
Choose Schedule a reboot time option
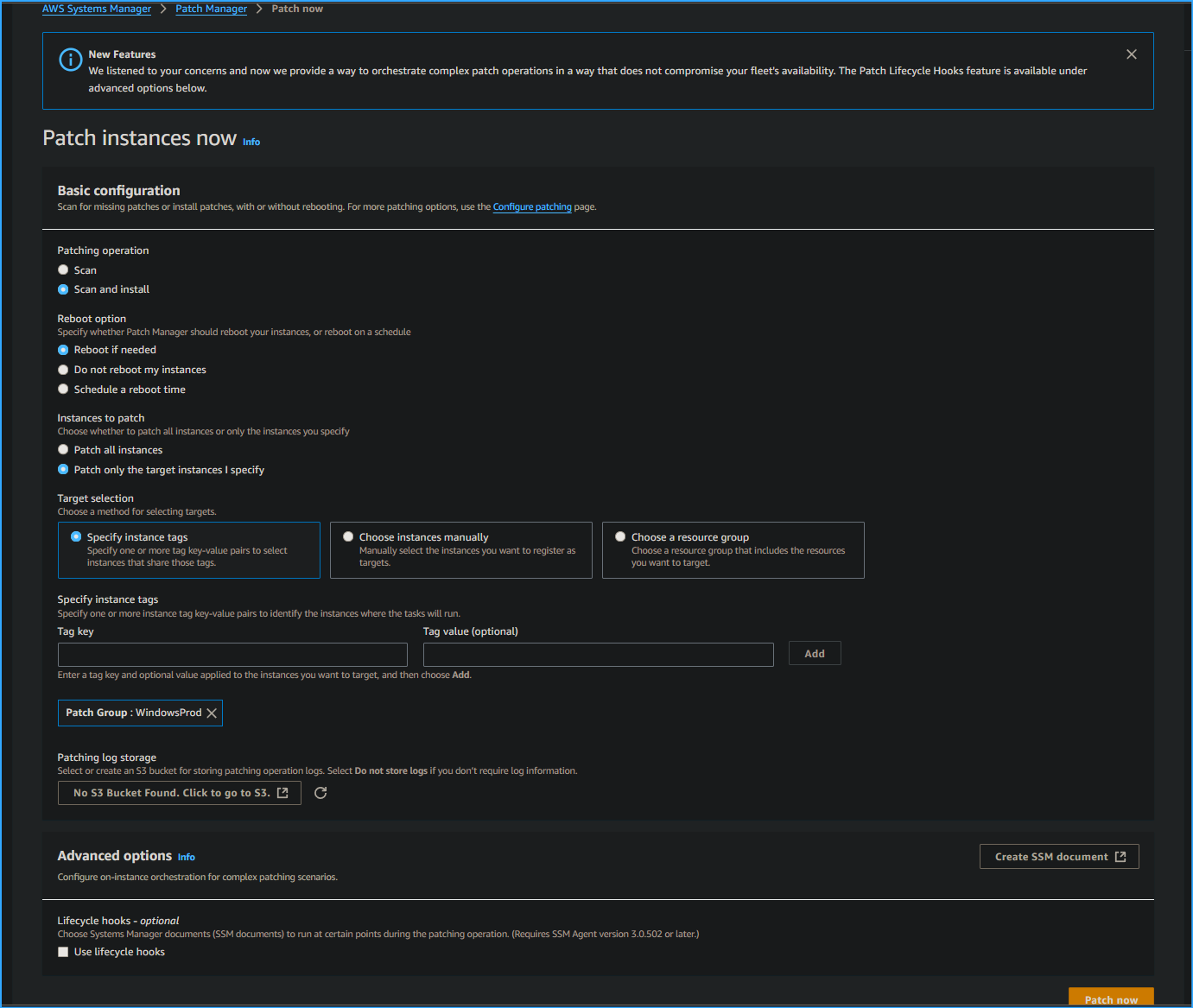tap(63, 389)
